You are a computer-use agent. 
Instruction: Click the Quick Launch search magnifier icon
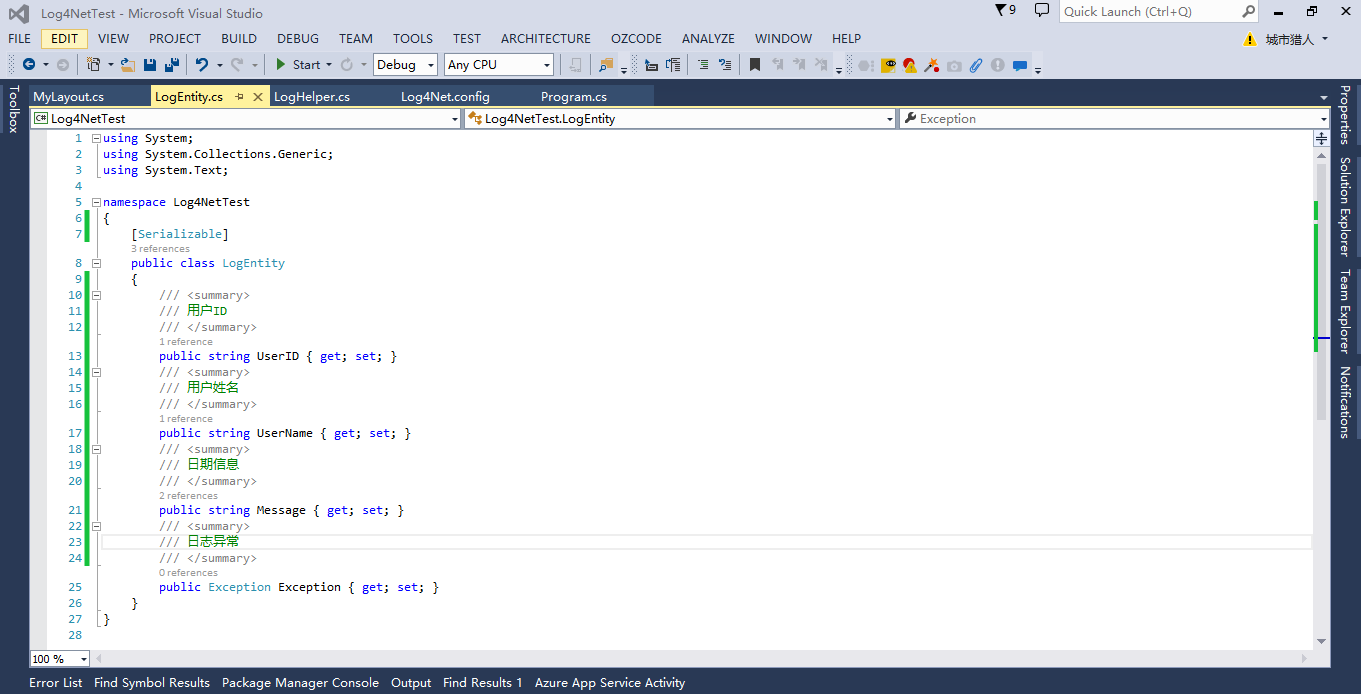pyautogui.click(x=1248, y=12)
